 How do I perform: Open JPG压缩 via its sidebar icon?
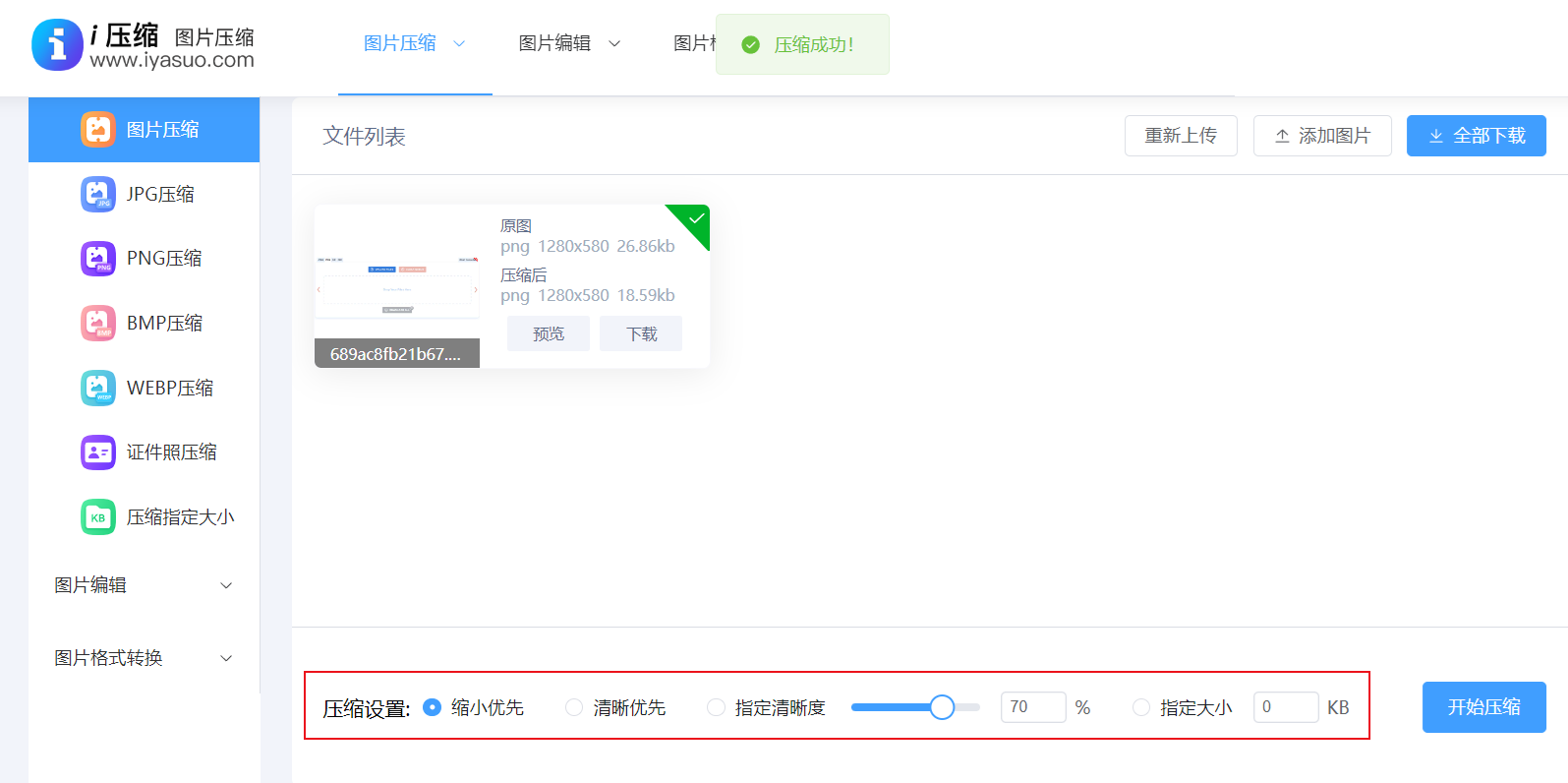(98, 194)
